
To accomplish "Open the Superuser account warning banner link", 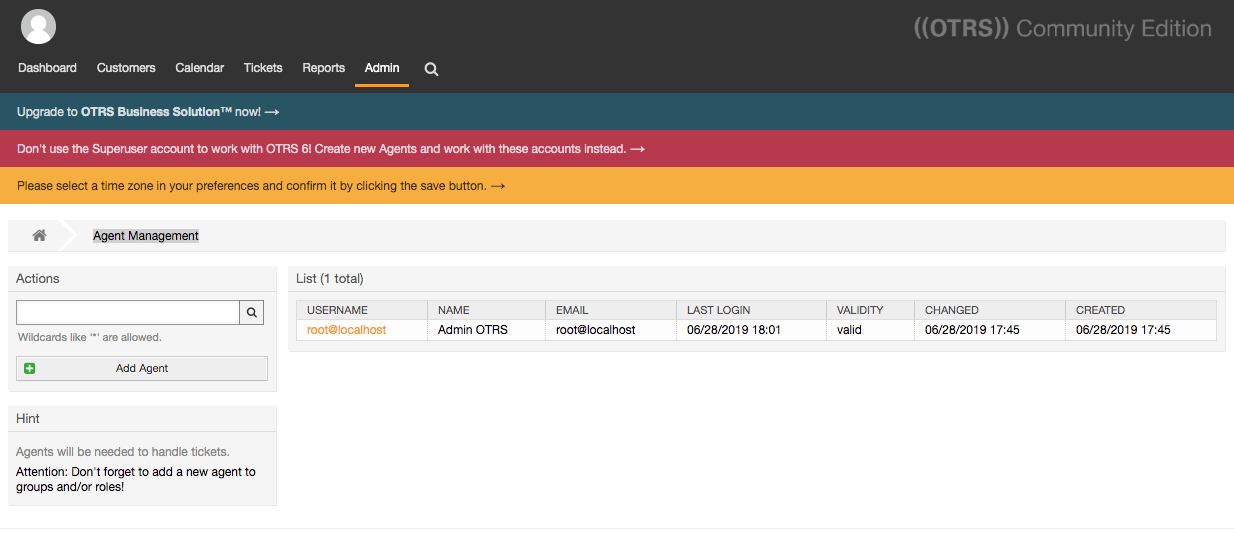I will [x=331, y=149].
